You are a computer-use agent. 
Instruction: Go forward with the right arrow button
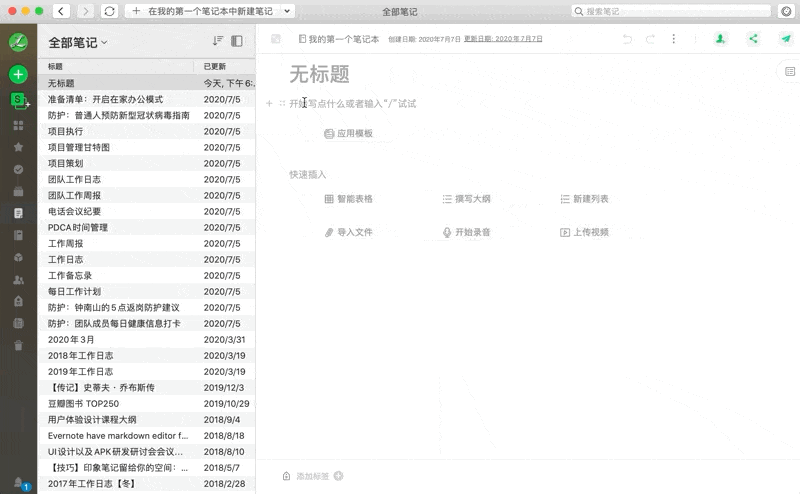(x=85, y=11)
